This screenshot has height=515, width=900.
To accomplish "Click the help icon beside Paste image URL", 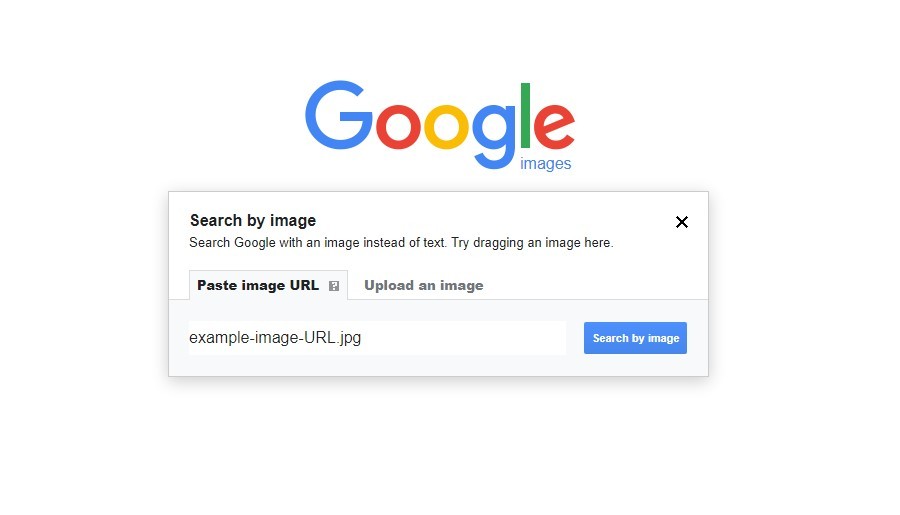I will pos(334,286).
